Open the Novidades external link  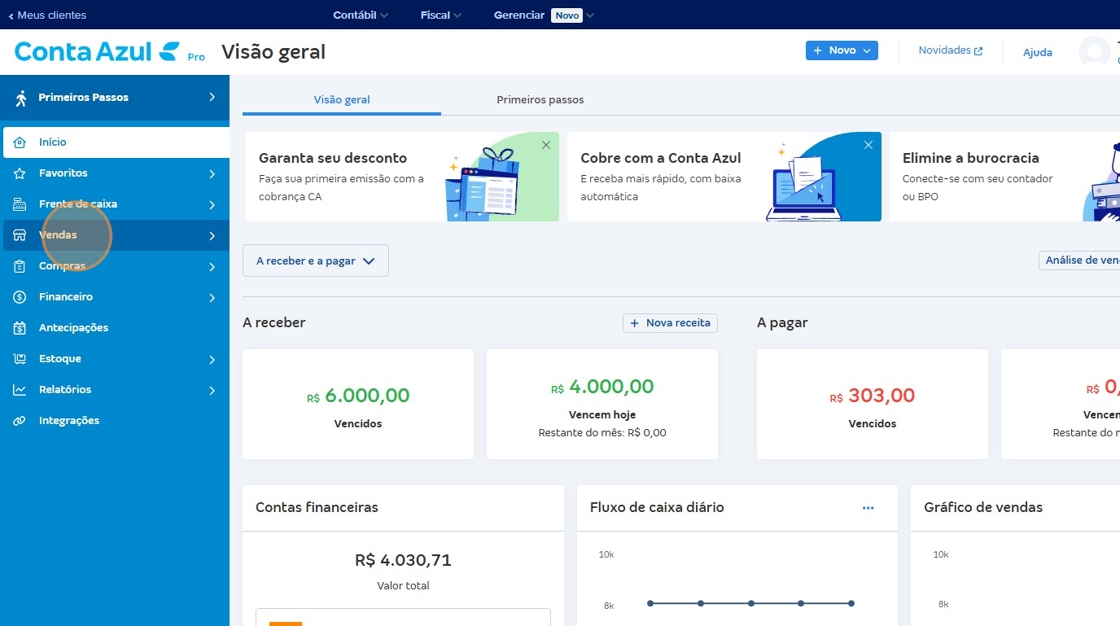[950, 51]
